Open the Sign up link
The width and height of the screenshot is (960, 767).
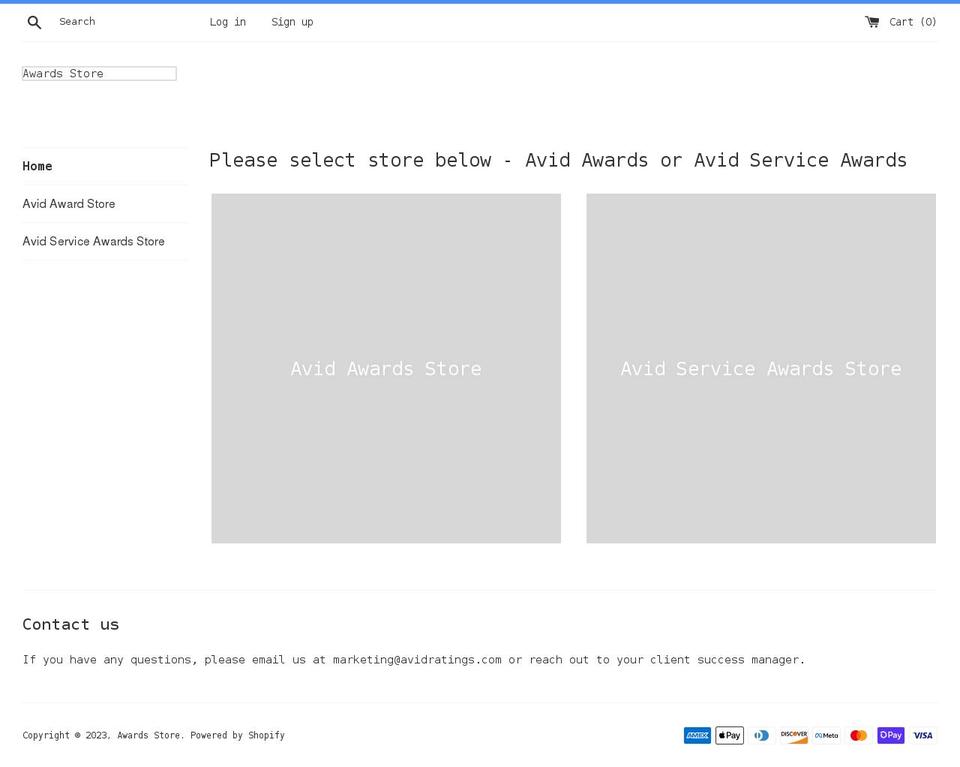coord(292,22)
